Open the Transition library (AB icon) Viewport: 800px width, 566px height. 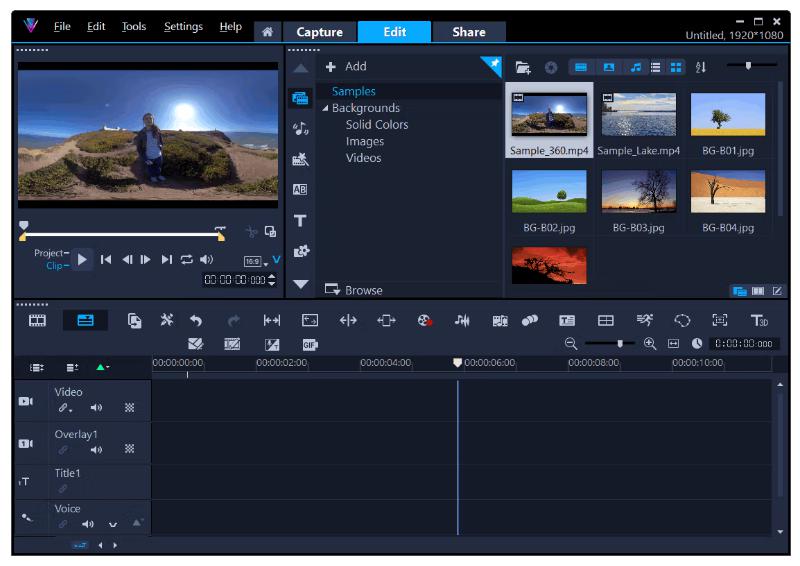point(300,189)
